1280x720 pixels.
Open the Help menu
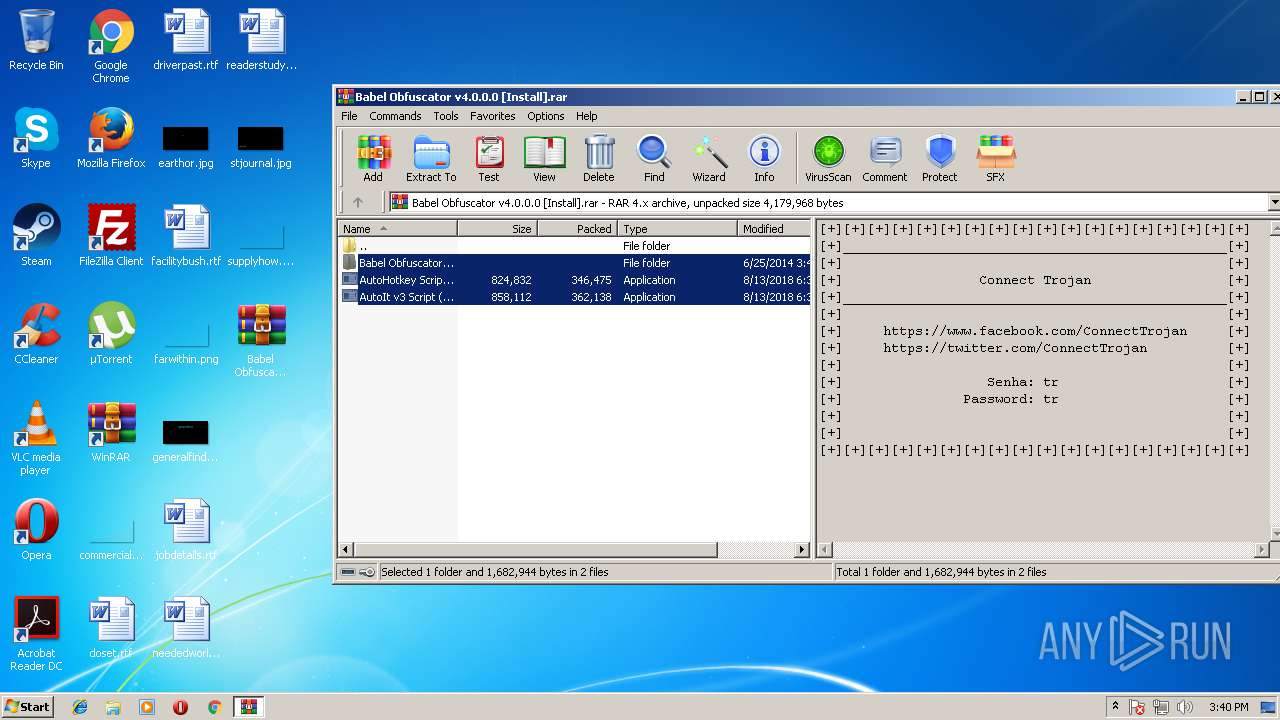(587, 116)
